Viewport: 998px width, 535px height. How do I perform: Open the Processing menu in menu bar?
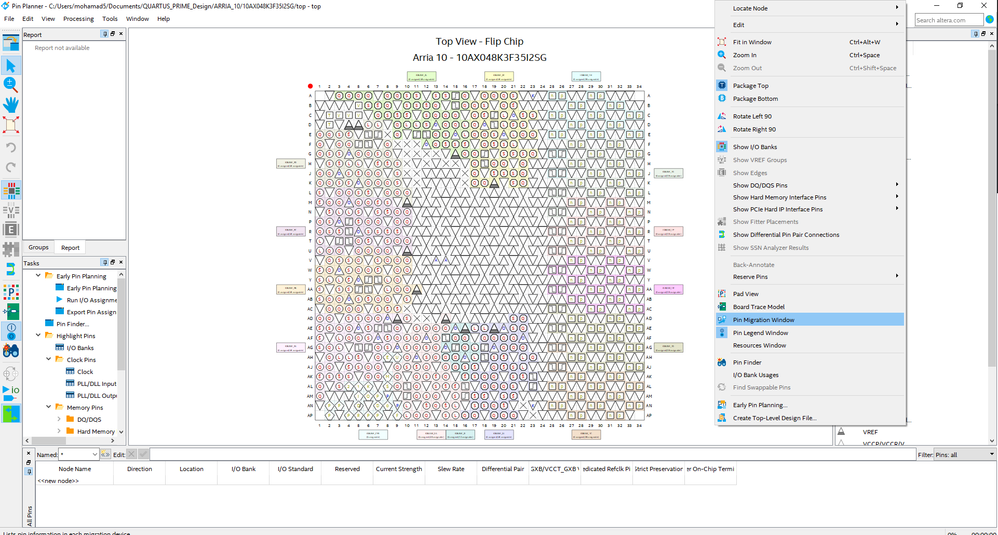78,18
